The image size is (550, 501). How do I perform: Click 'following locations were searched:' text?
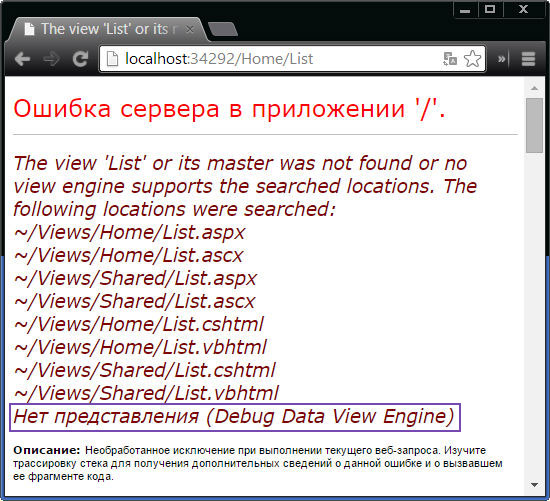pos(174,209)
